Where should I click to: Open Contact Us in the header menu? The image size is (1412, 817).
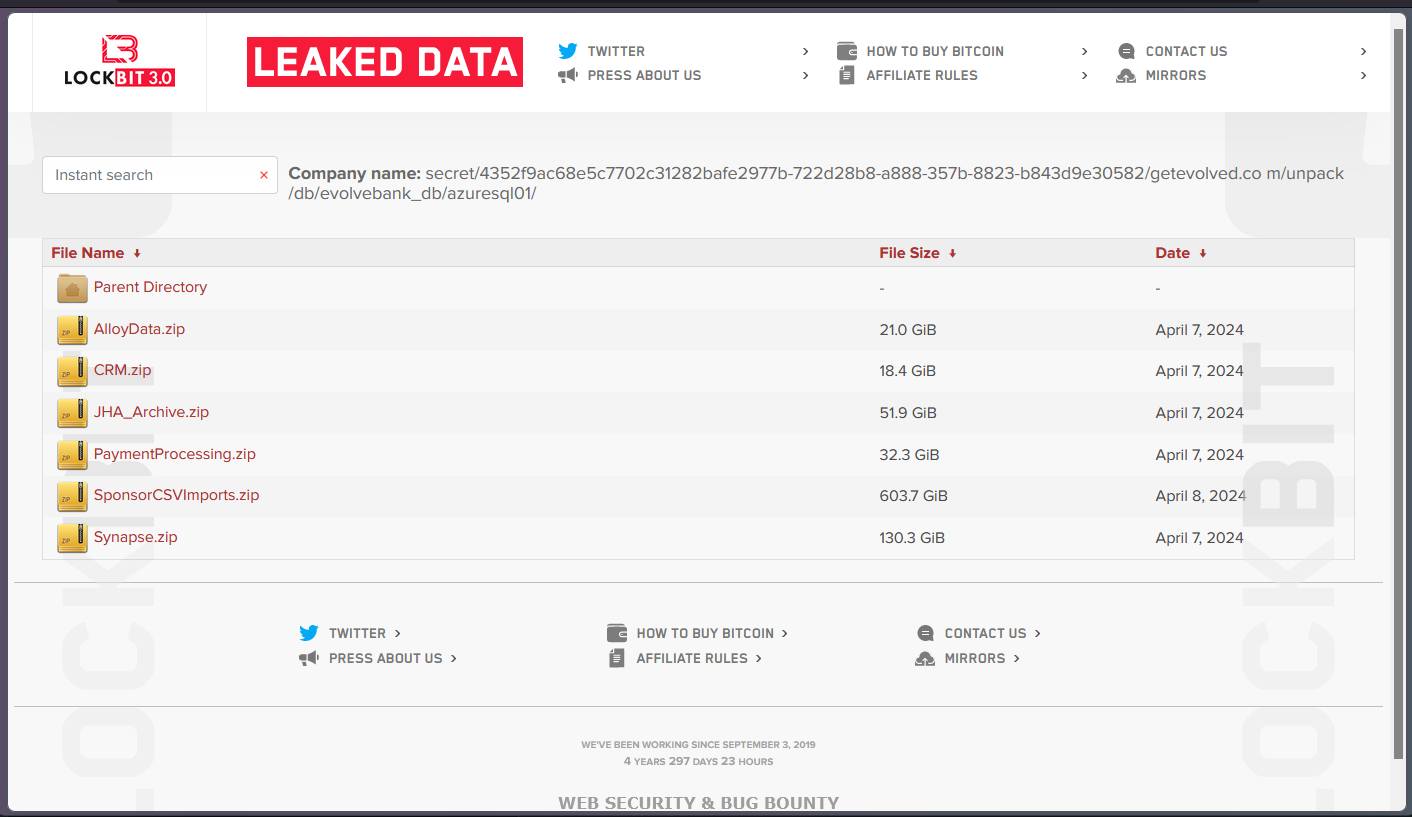pos(1186,51)
